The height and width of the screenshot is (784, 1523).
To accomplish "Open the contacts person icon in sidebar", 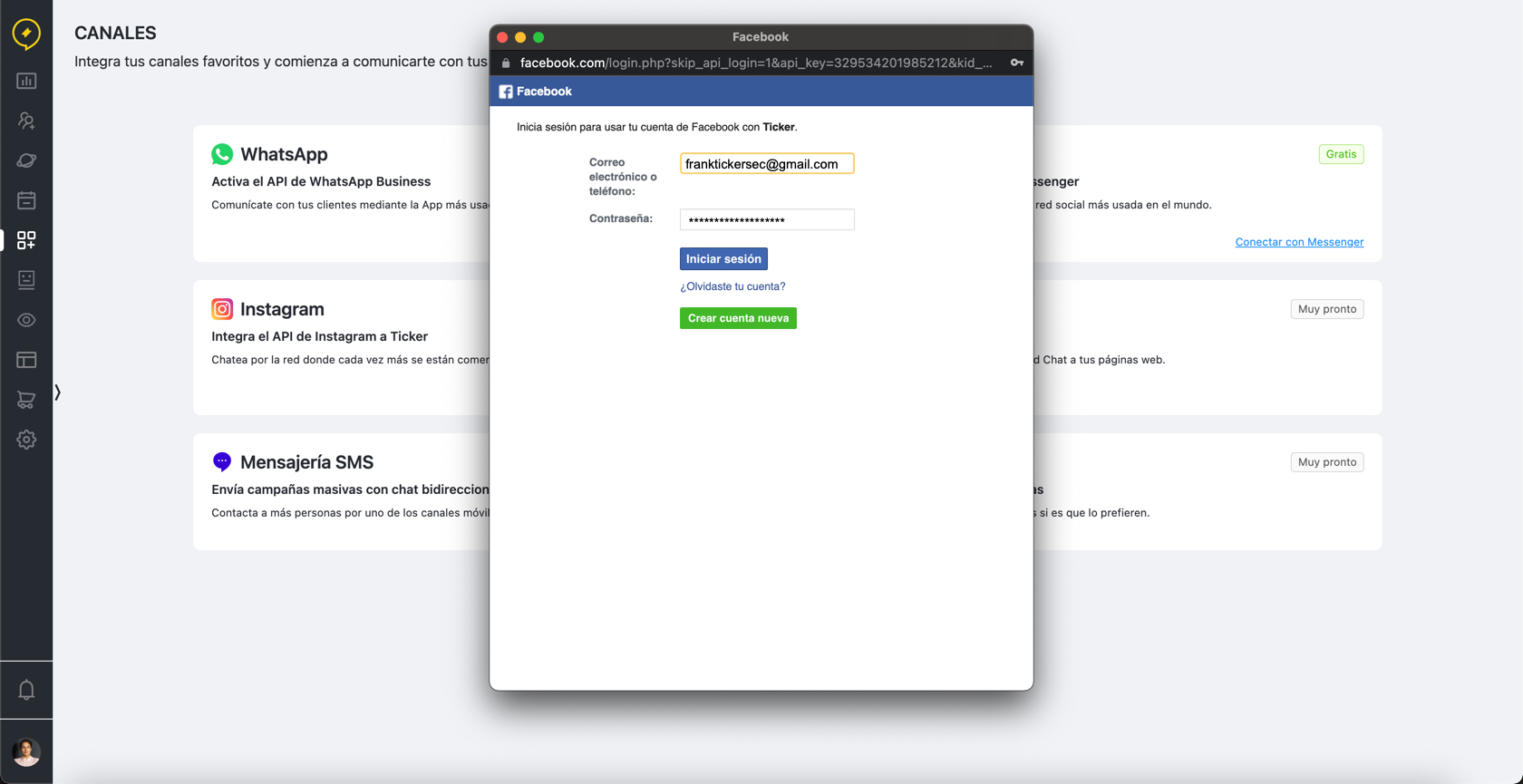I will pyautogui.click(x=26, y=121).
